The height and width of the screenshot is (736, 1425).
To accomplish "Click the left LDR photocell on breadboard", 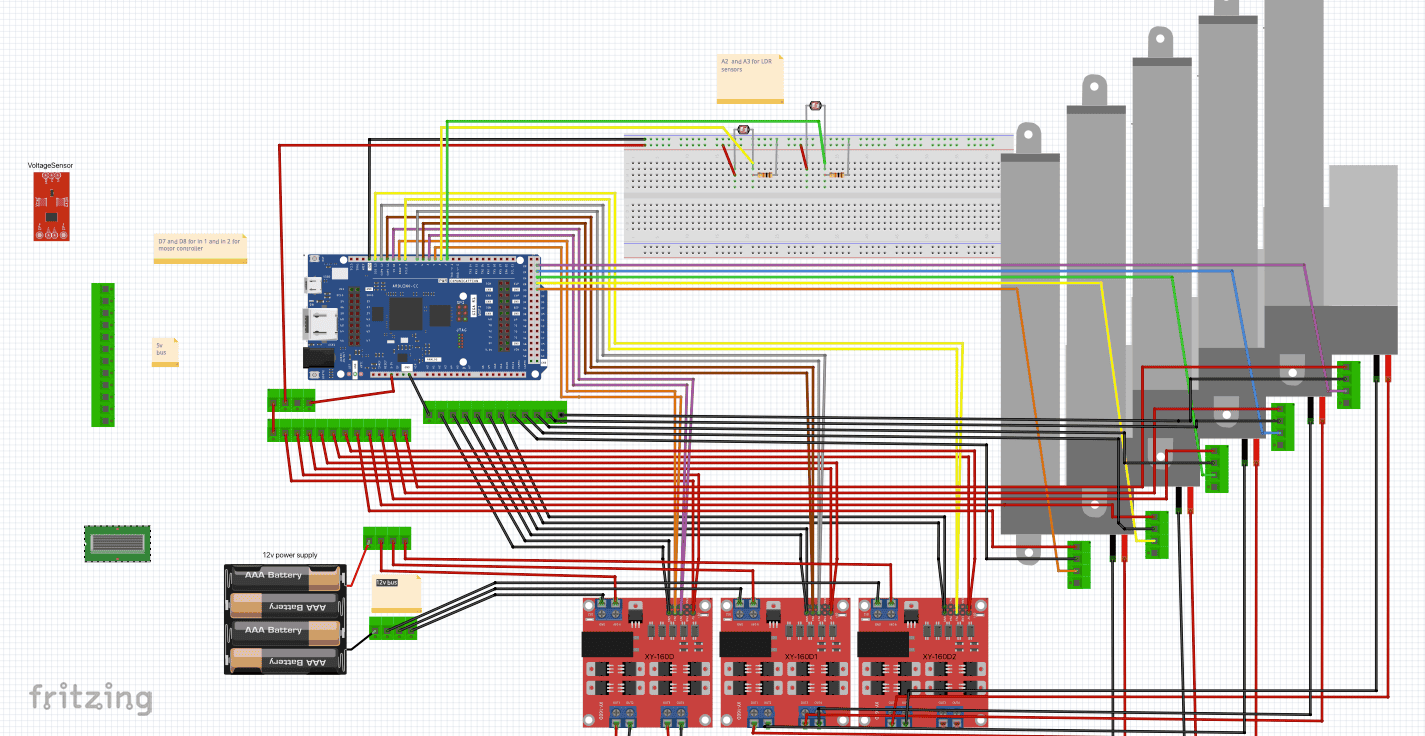I will (x=743, y=129).
